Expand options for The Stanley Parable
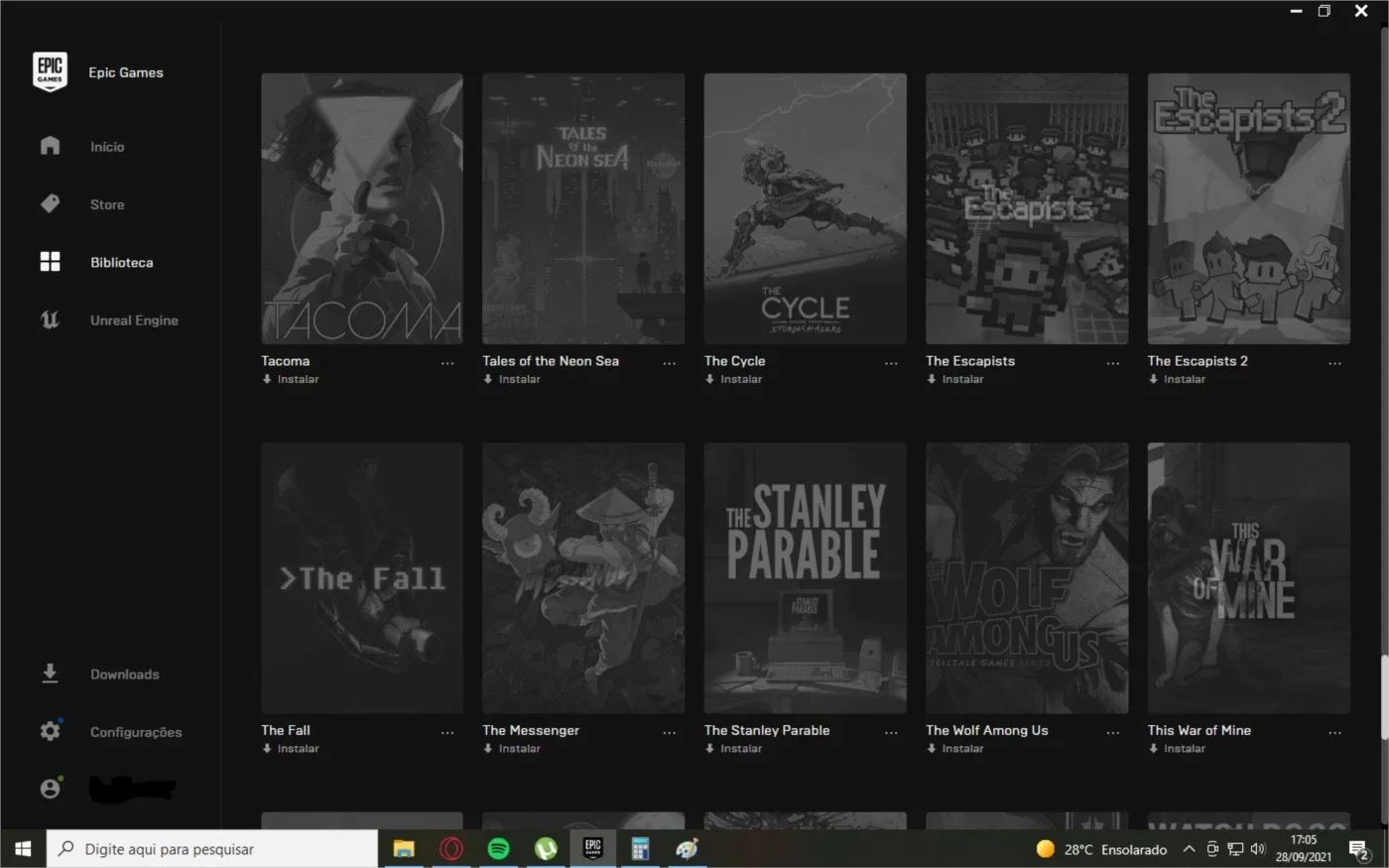1389x868 pixels. 891,732
